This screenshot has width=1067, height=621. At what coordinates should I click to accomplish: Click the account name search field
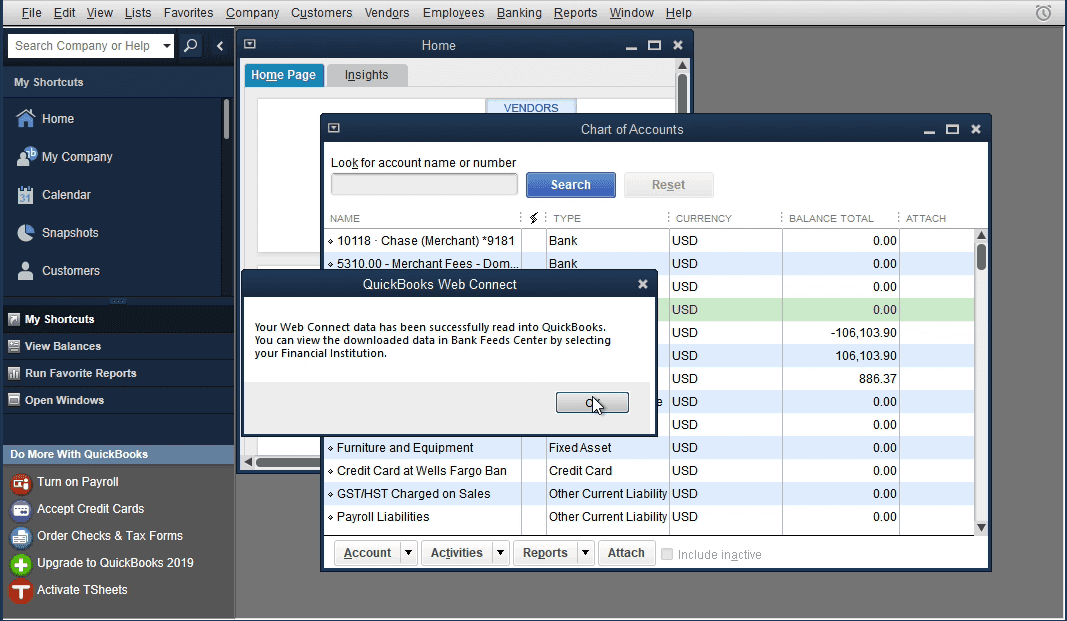[424, 184]
